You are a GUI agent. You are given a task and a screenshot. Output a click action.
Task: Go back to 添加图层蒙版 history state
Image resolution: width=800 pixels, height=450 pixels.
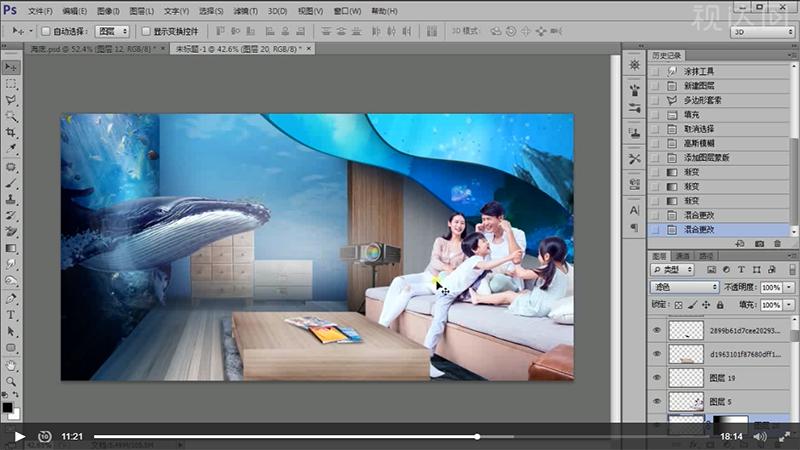pyautogui.click(x=706, y=158)
